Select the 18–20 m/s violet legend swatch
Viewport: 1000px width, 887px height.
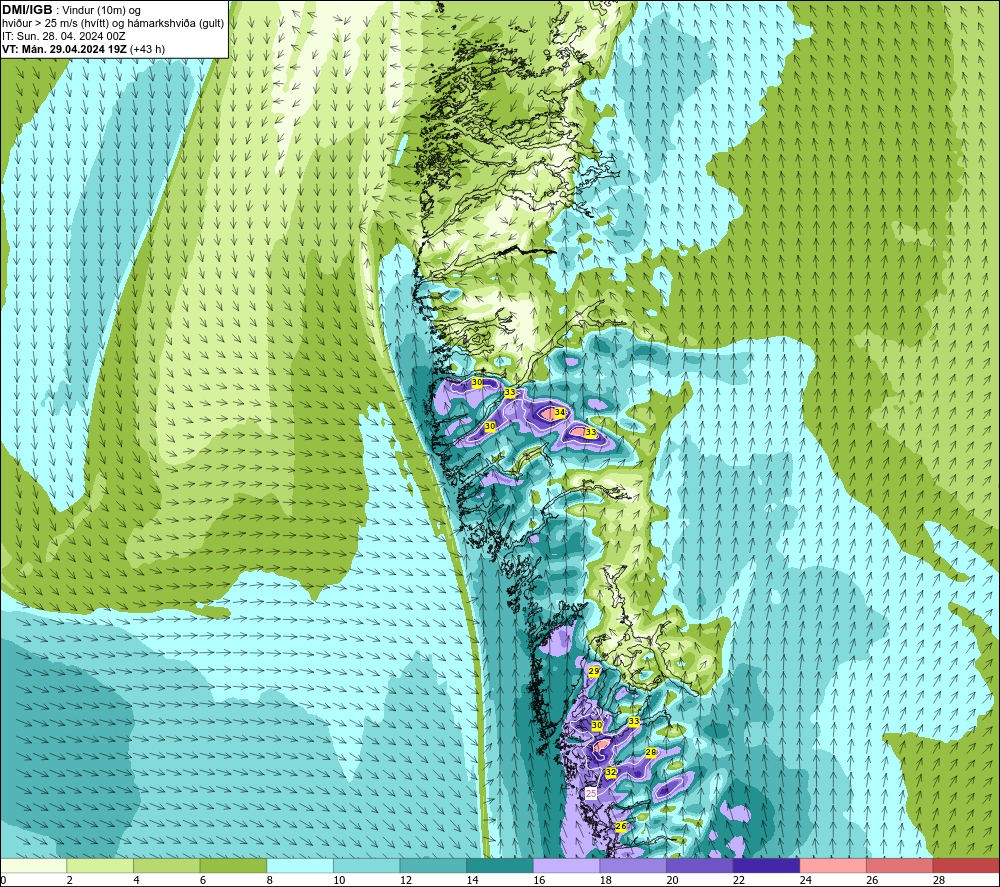[x=633, y=866]
